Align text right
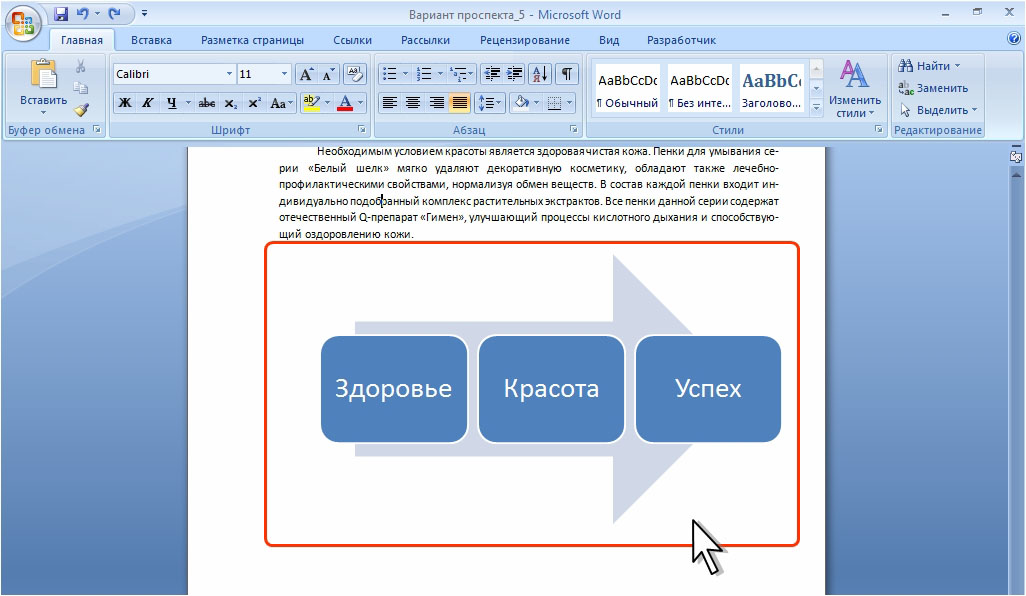 pos(436,103)
